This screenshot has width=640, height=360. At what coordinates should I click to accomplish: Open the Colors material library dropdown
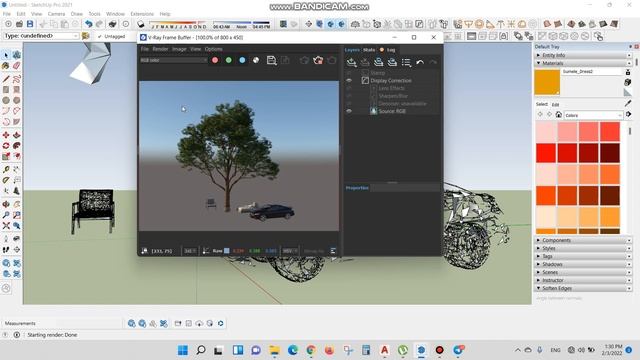(593, 116)
